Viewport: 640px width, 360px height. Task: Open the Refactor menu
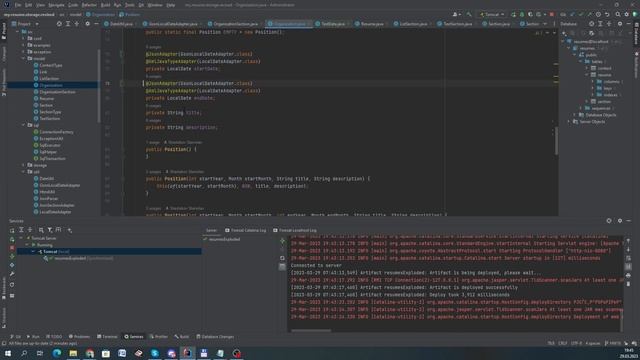pos(89,5)
